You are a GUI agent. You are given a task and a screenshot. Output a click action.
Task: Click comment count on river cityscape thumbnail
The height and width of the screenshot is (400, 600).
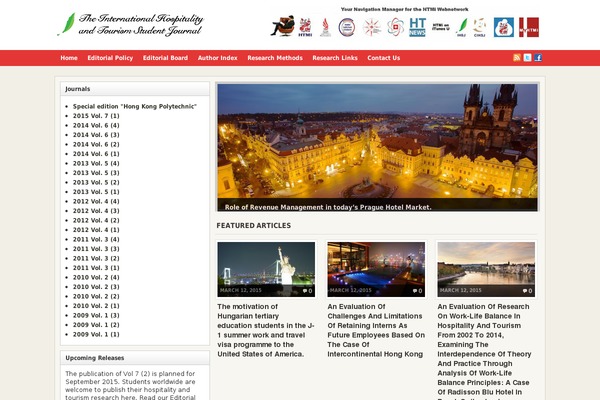527,291
